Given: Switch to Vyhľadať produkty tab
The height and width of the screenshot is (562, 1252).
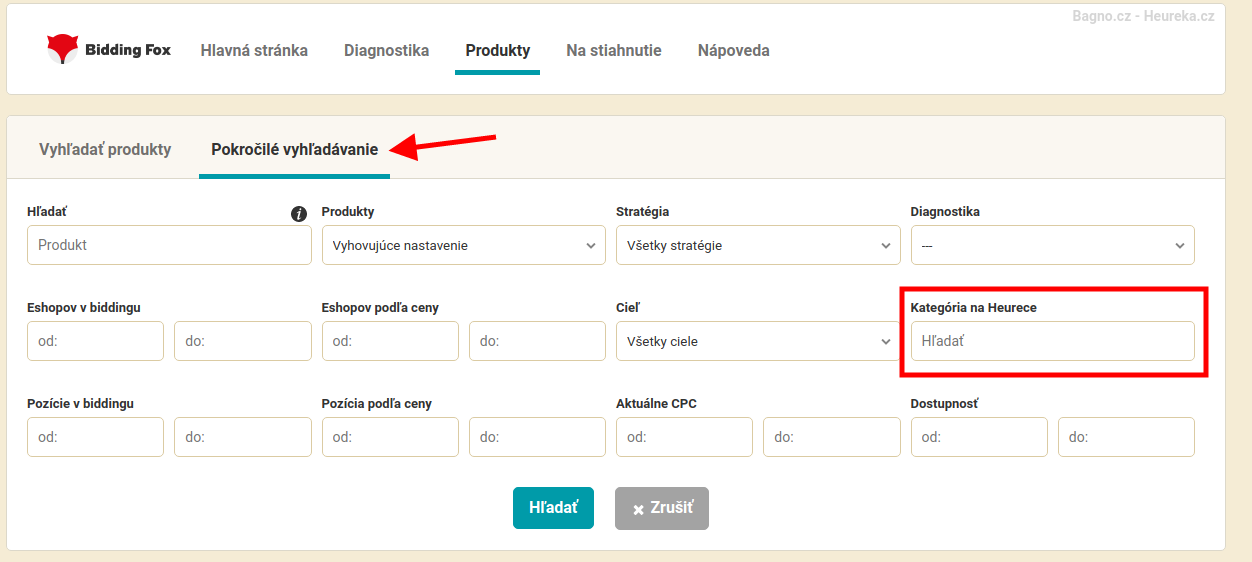Looking at the screenshot, I should (105, 149).
